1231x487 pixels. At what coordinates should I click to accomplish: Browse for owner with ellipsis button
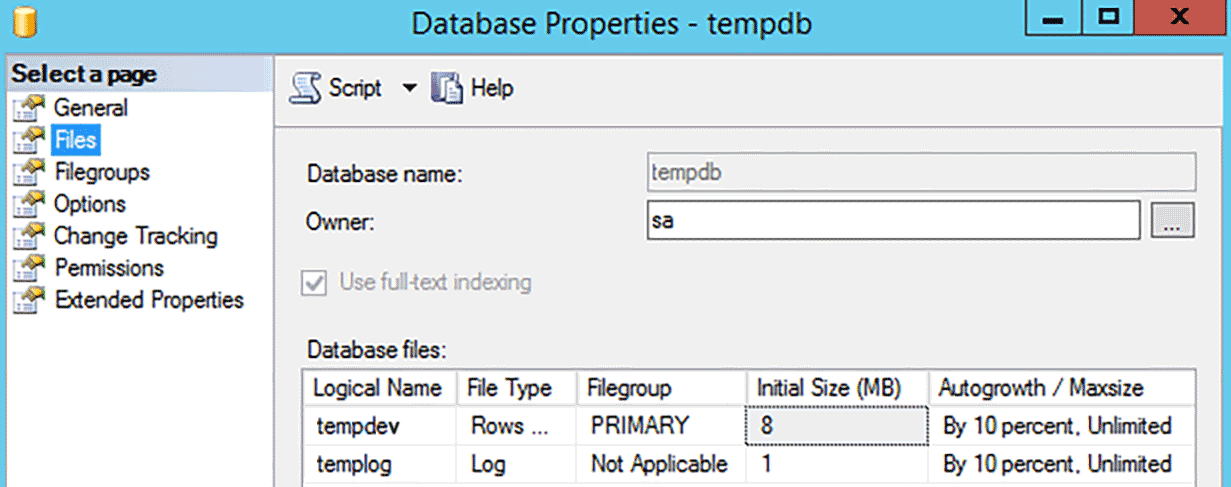coord(1173,221)
